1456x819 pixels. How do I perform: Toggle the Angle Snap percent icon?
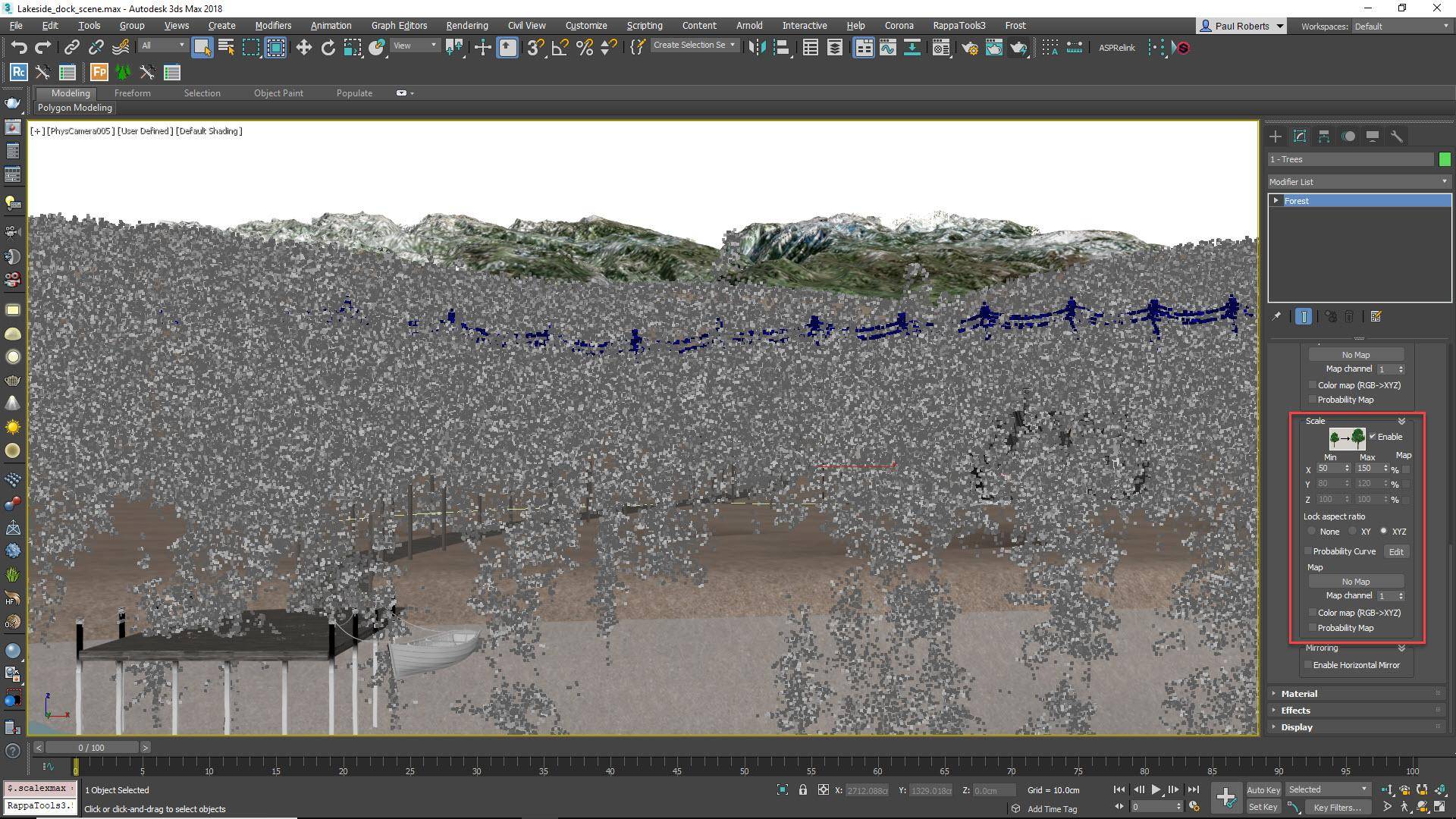pos(584,47)
